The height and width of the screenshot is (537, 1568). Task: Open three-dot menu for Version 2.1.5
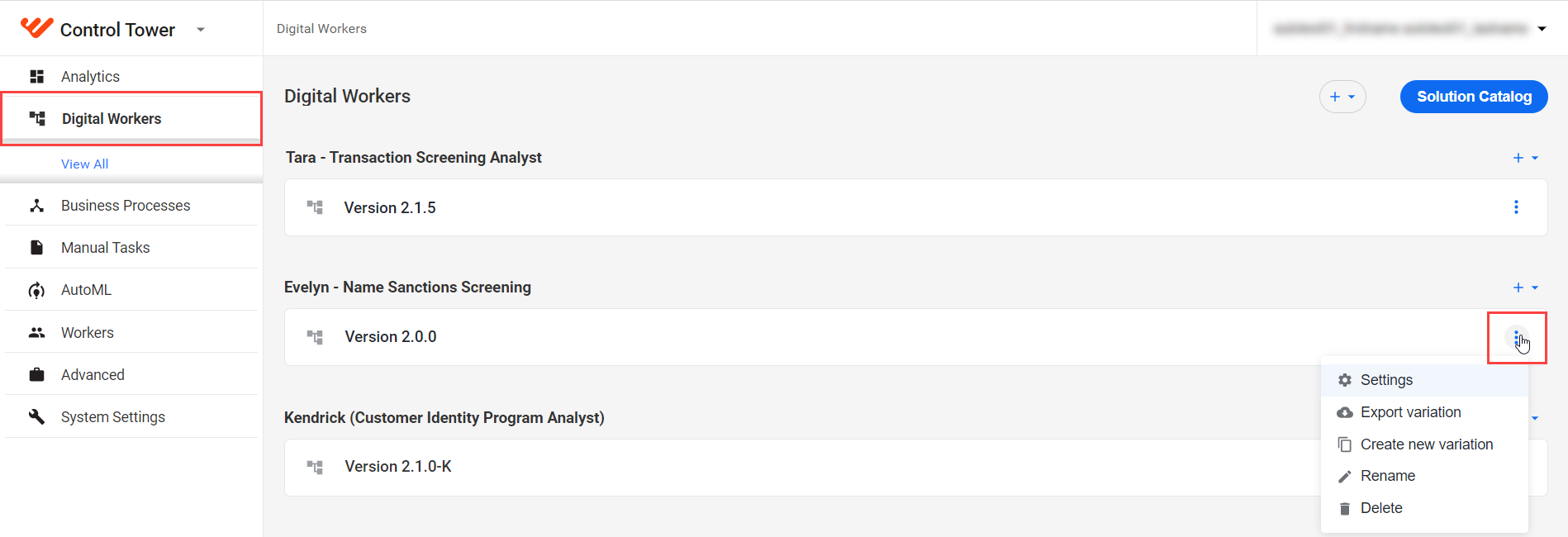(x=1516, y=207)
